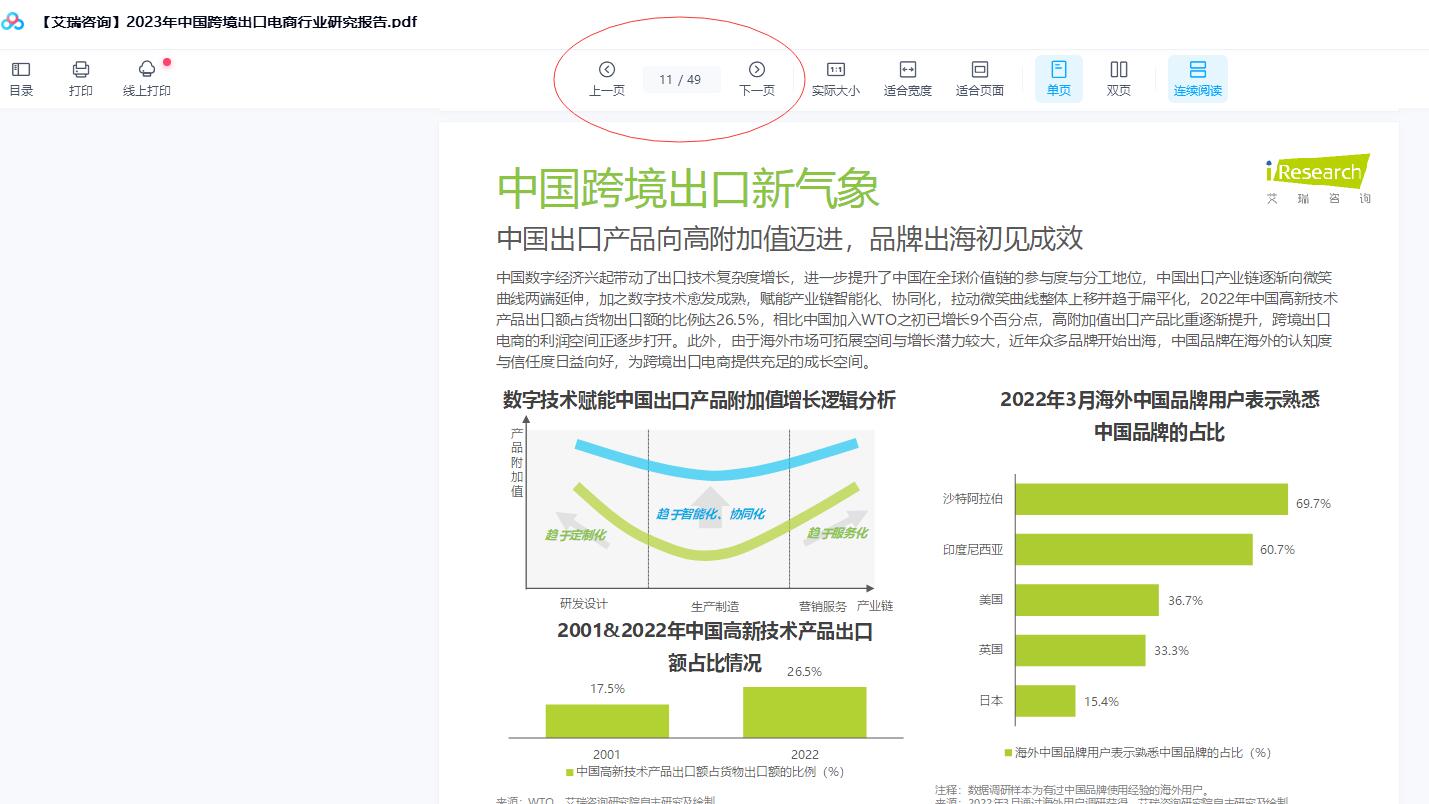Click the PDF file name title
This screenshot has width=1429, height=804.
228,21
